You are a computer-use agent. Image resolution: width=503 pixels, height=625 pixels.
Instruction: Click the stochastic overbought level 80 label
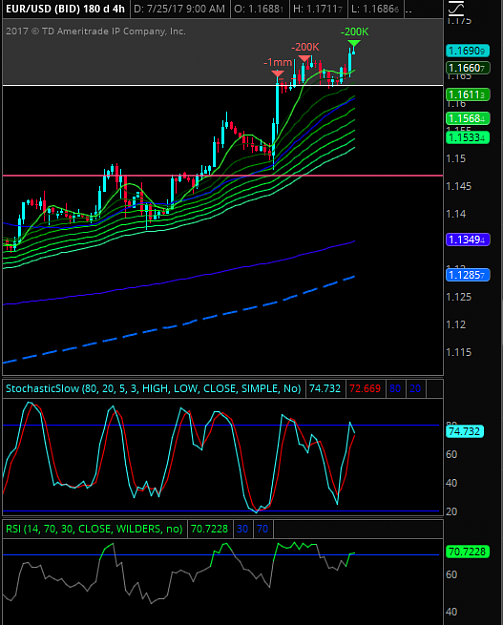[x=395, y=388]
